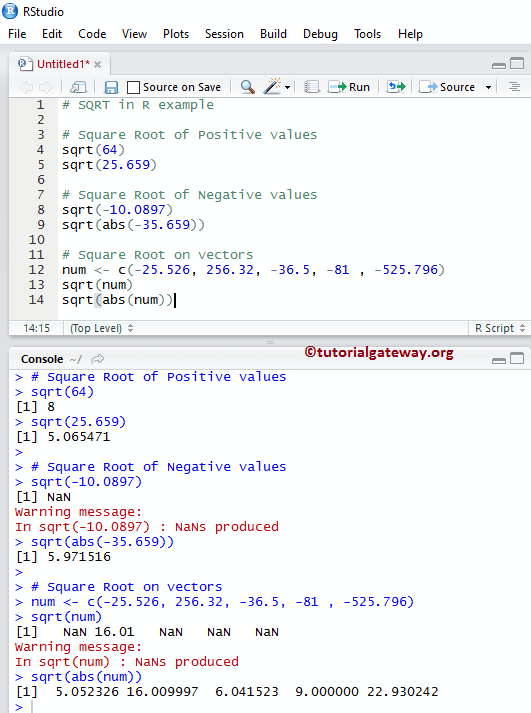Click 'In sqrt(num) : NaNs produced' warning

(126, 662)
